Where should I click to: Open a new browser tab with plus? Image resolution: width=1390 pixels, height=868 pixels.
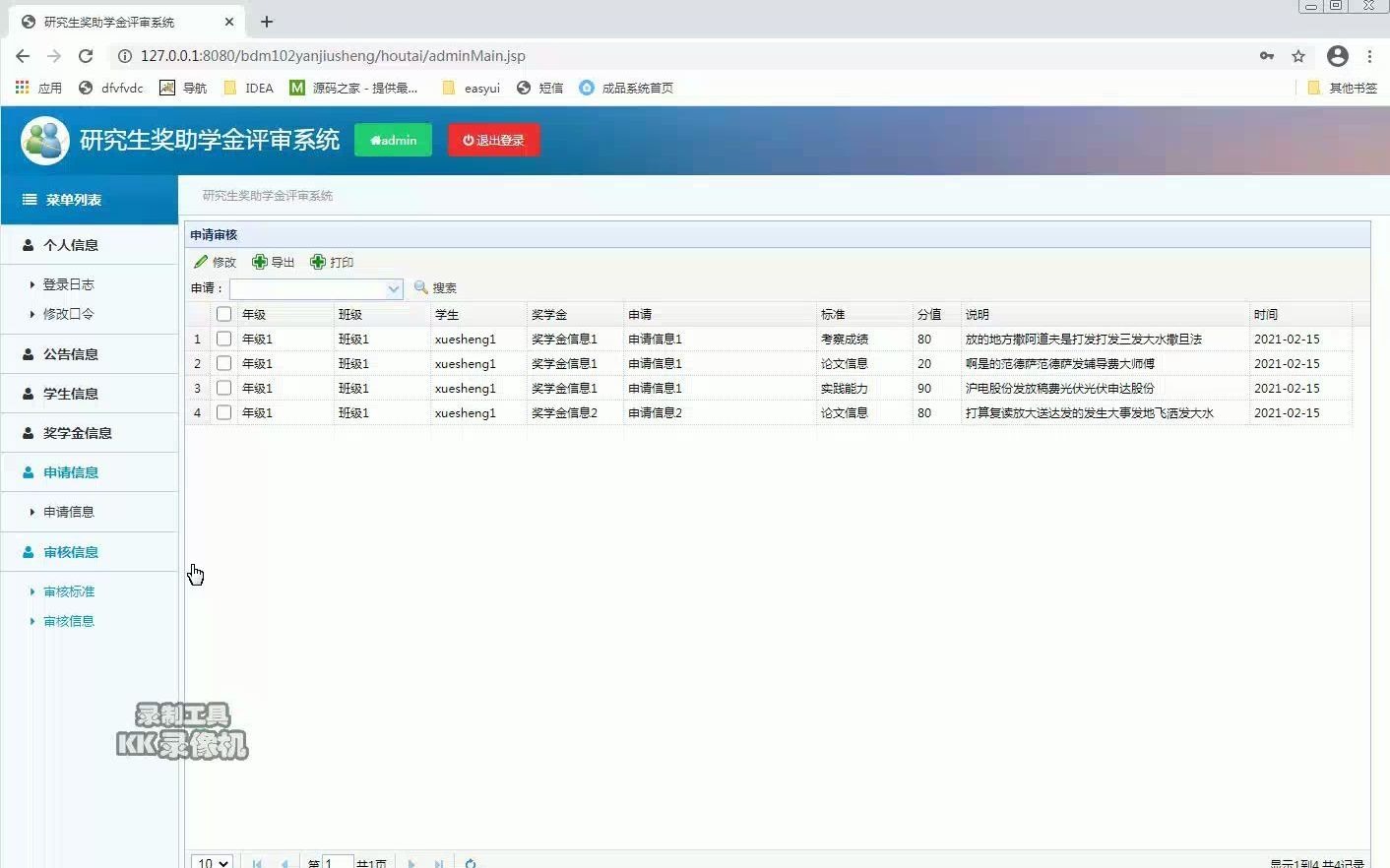[x=267, y=21]
